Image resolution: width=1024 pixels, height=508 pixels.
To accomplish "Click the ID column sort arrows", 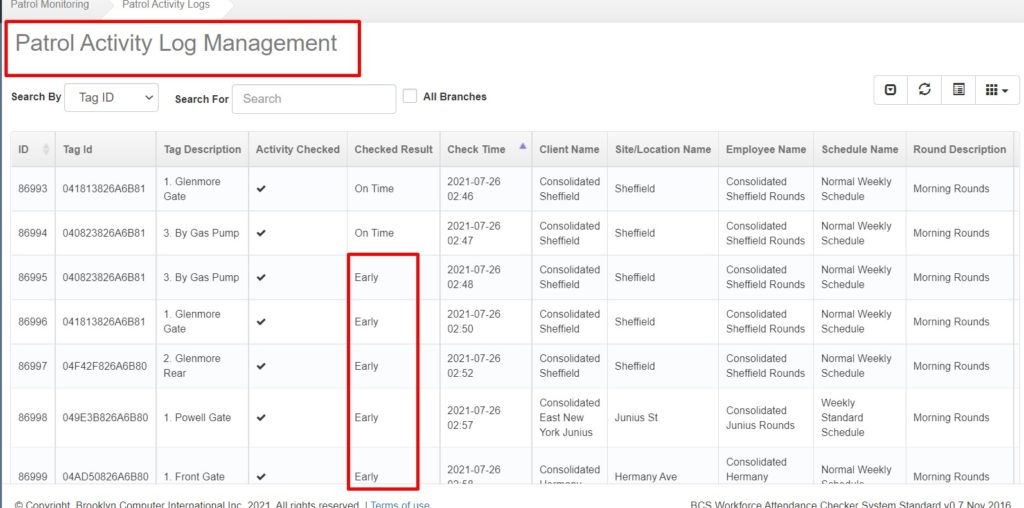I will point(46,150).
